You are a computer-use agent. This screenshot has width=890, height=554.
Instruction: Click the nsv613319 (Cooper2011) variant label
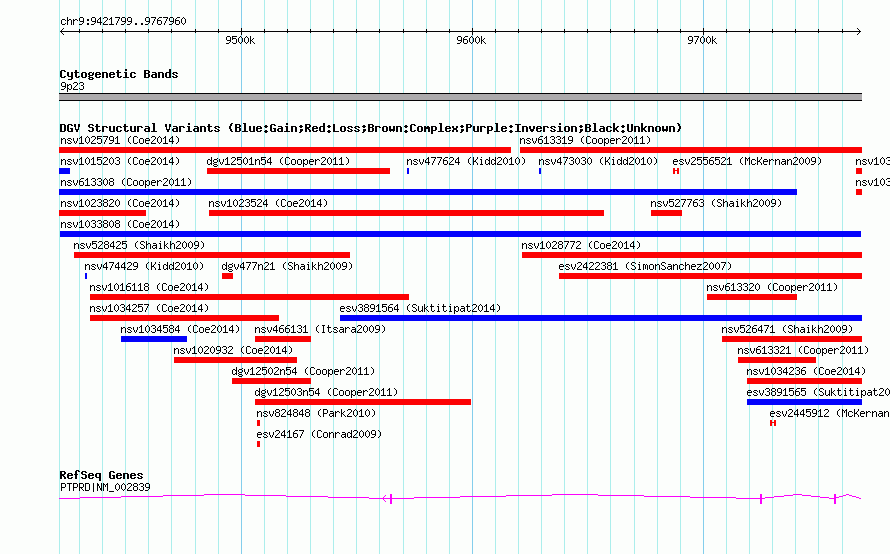[x=585, y=140]
